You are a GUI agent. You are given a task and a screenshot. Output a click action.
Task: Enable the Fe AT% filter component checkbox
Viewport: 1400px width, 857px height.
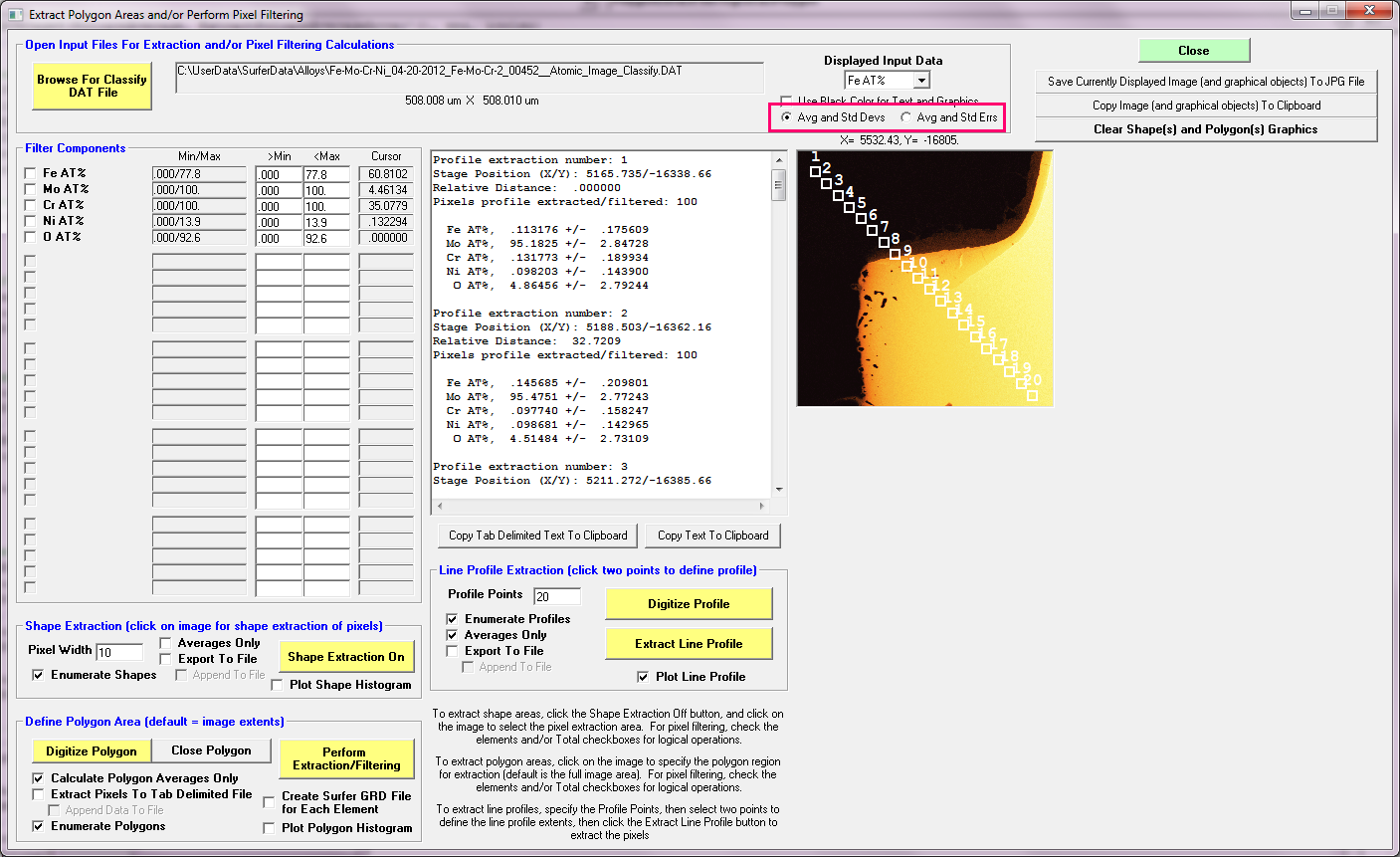pyautogui.click(x=30, y=173)
